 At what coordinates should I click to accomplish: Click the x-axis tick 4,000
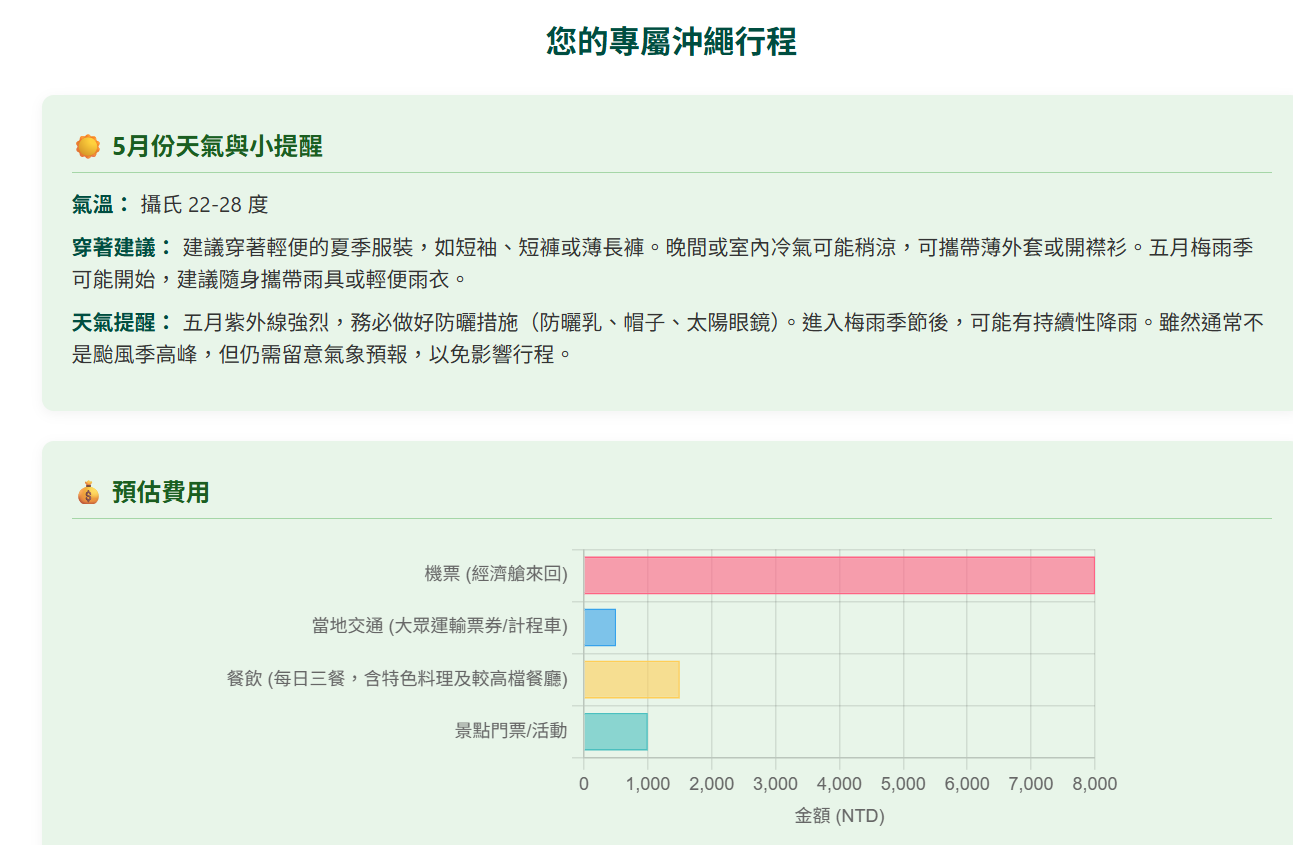pyautogui.click(x=839, y=784)
